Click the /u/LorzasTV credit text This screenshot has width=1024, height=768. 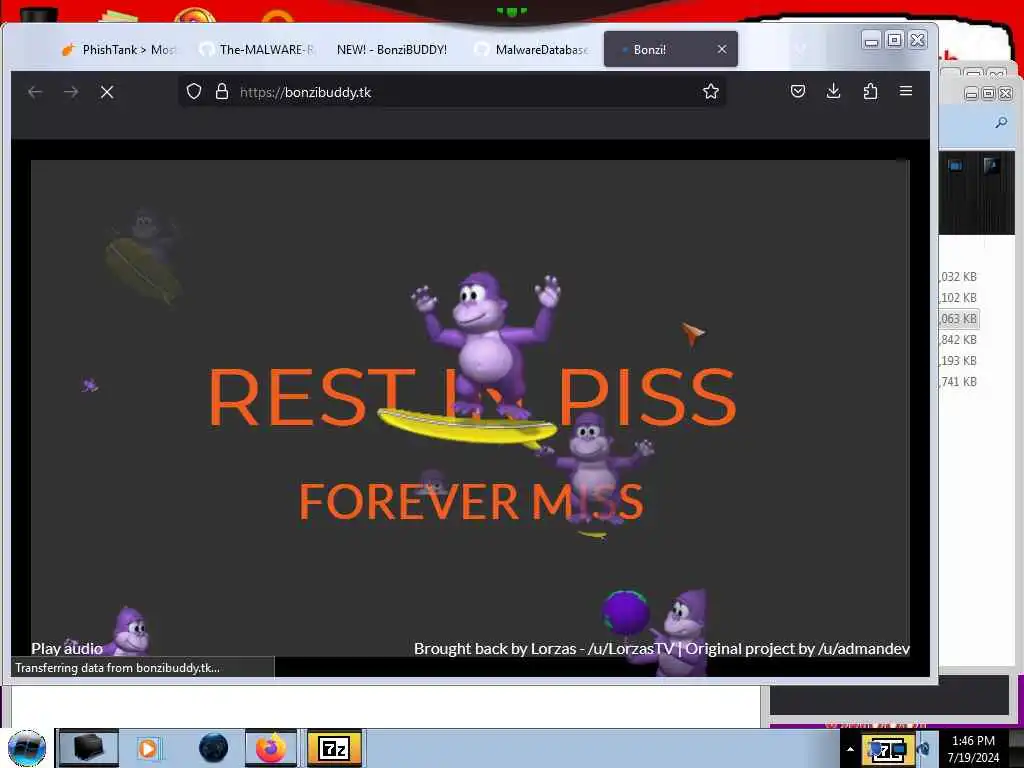click(x=631, y=648)
